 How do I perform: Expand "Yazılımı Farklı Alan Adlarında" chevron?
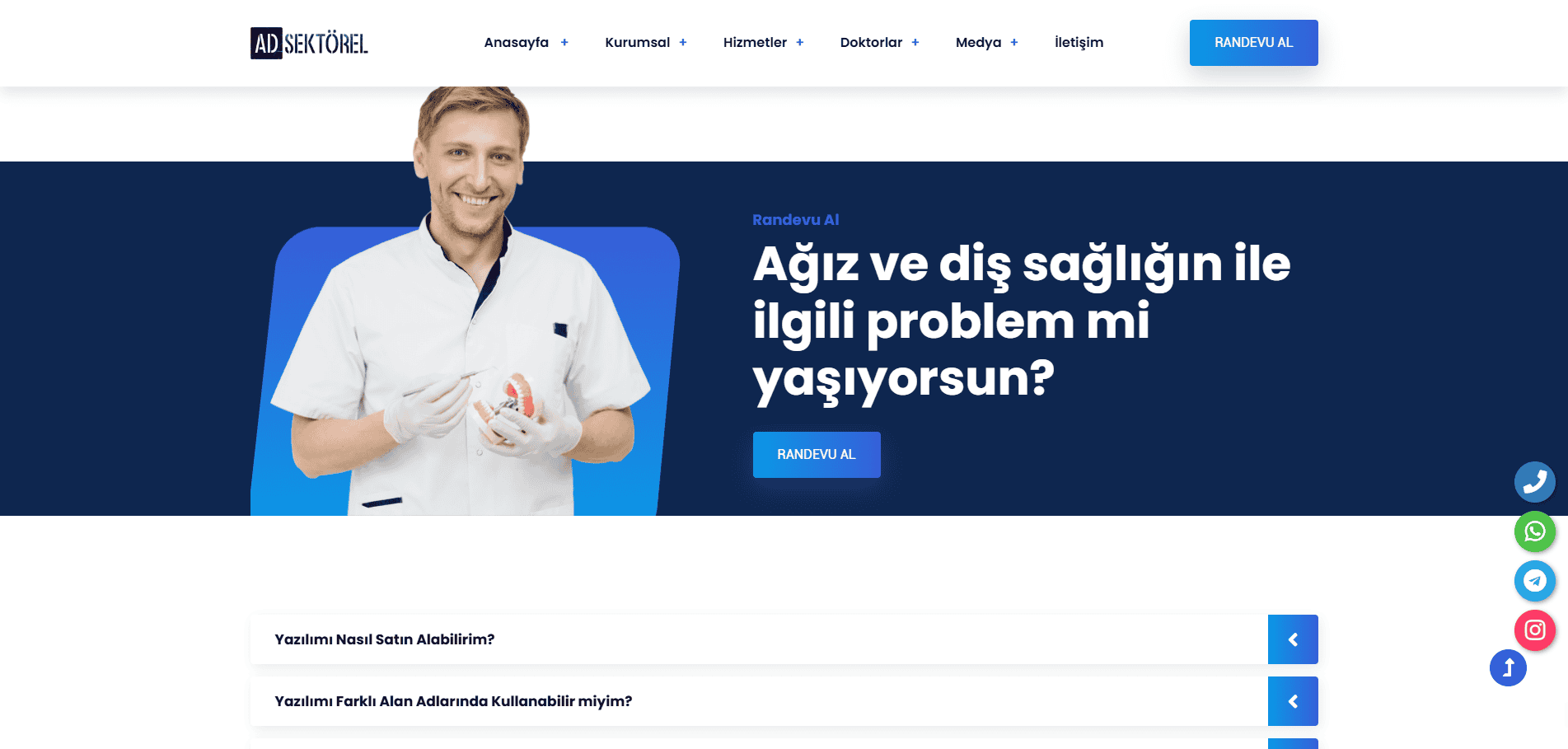click(1293, 701)
